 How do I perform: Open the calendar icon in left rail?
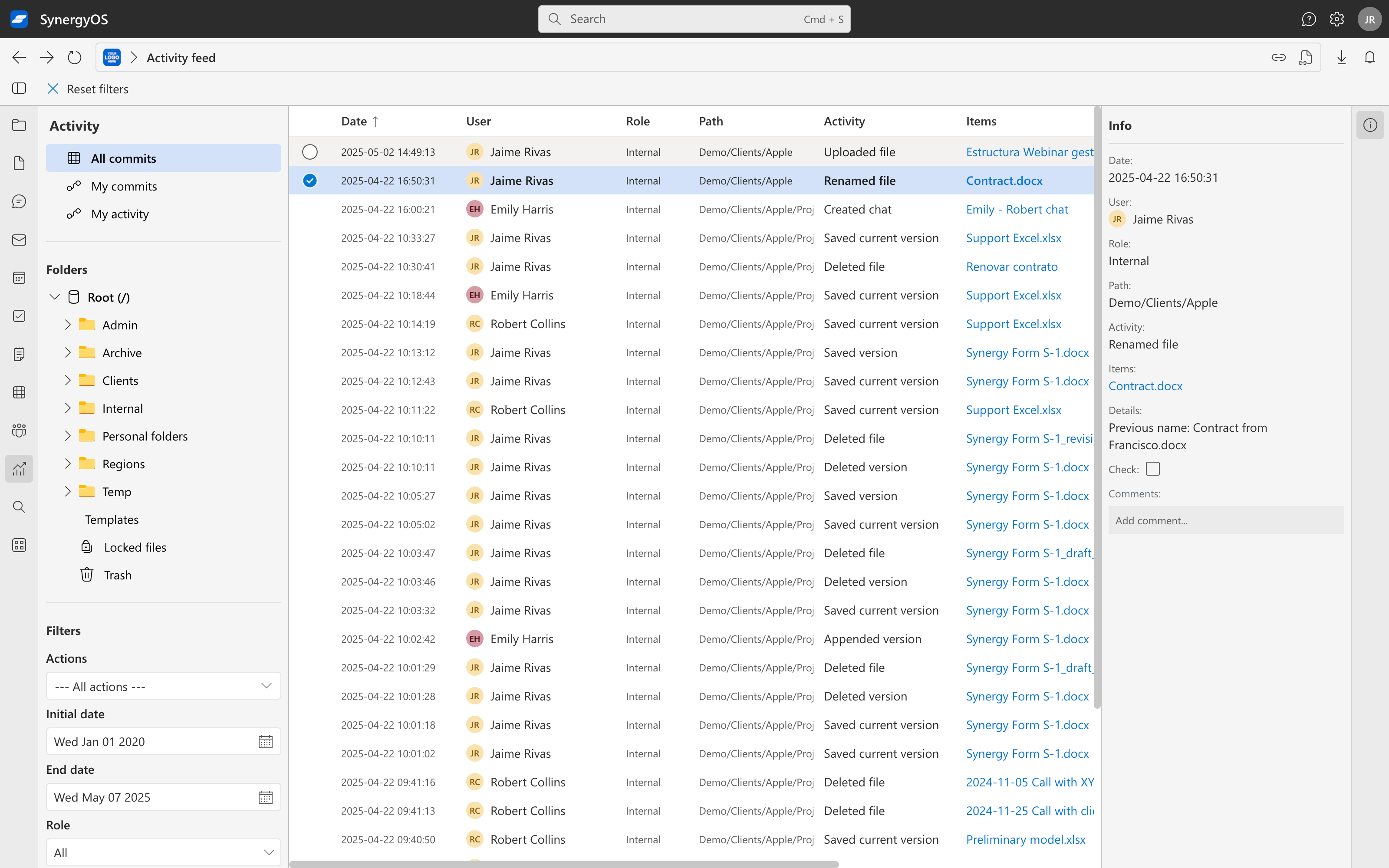click(19, 278)
